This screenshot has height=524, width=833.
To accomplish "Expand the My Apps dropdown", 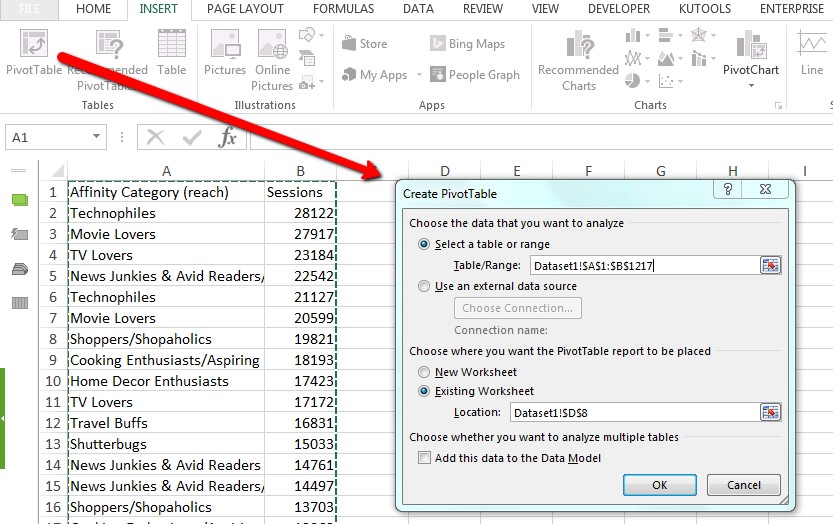I will click(x=416, y=75).
